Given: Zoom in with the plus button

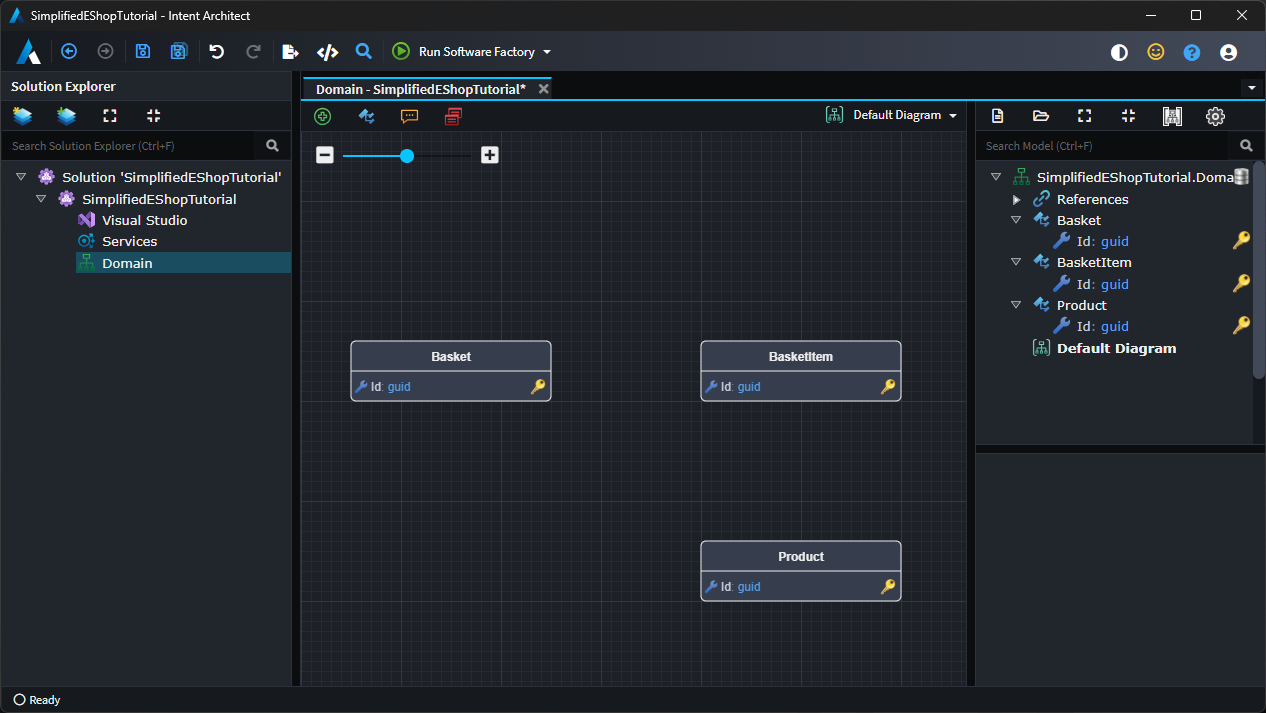Looking at the screenshot, I should (x=490, y=155).
